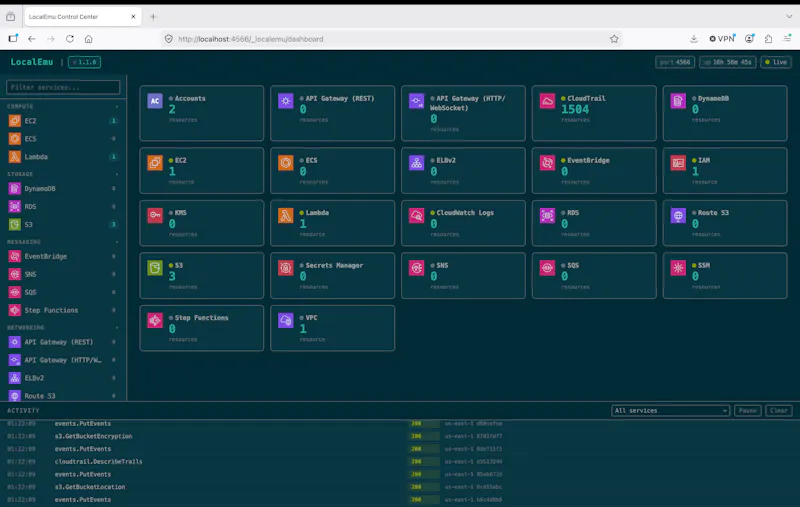The width and height of the screenshot is (800, 507).
Task: Select Lambda in the sidebar
Action: click(x=62, y=157)
